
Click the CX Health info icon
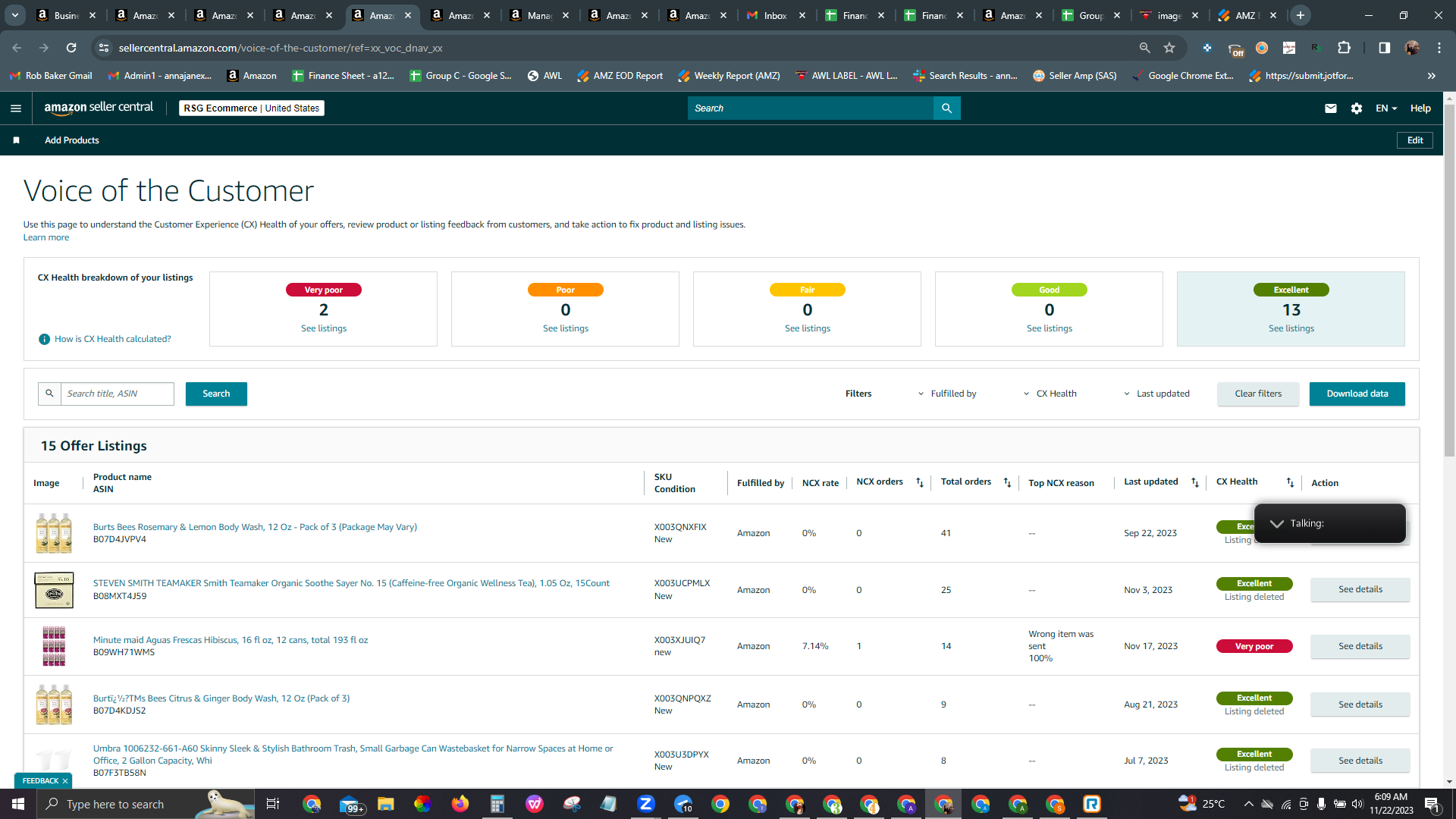(44, 339)
